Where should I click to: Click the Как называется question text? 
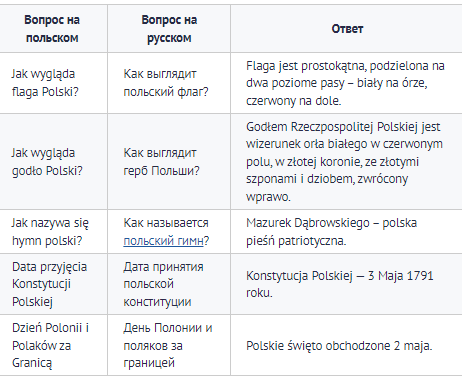click(x=166, y=223)
